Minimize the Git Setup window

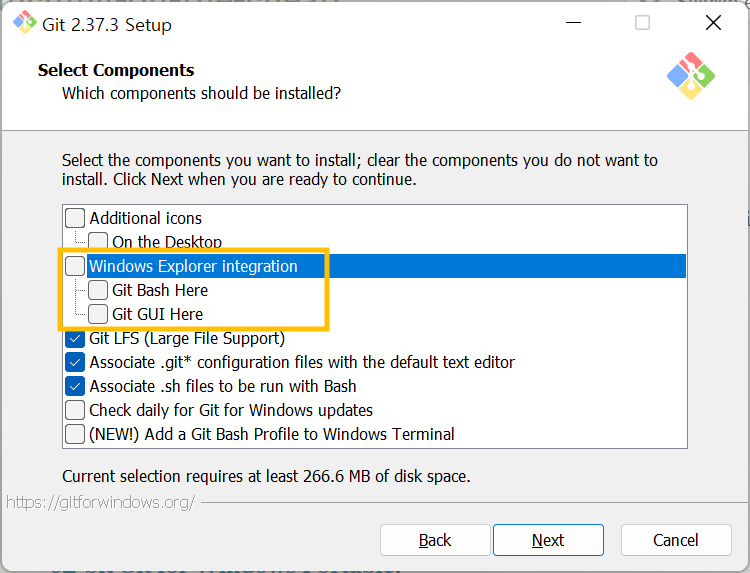[x=573, y=22]
